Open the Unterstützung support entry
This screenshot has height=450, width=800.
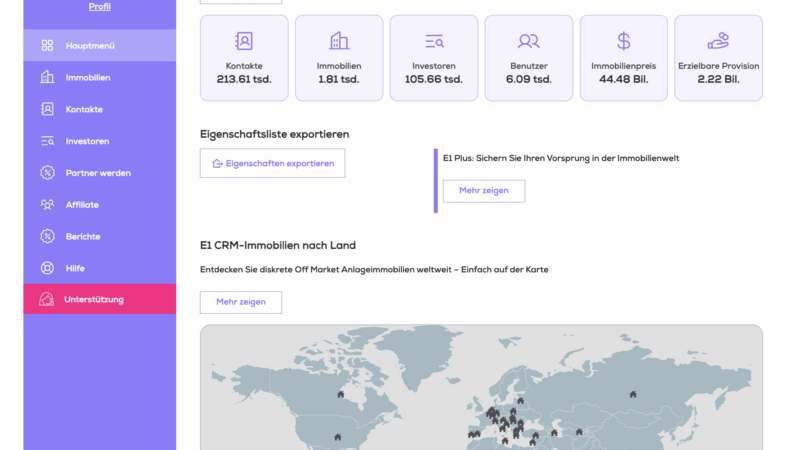(x=99, y=299)
